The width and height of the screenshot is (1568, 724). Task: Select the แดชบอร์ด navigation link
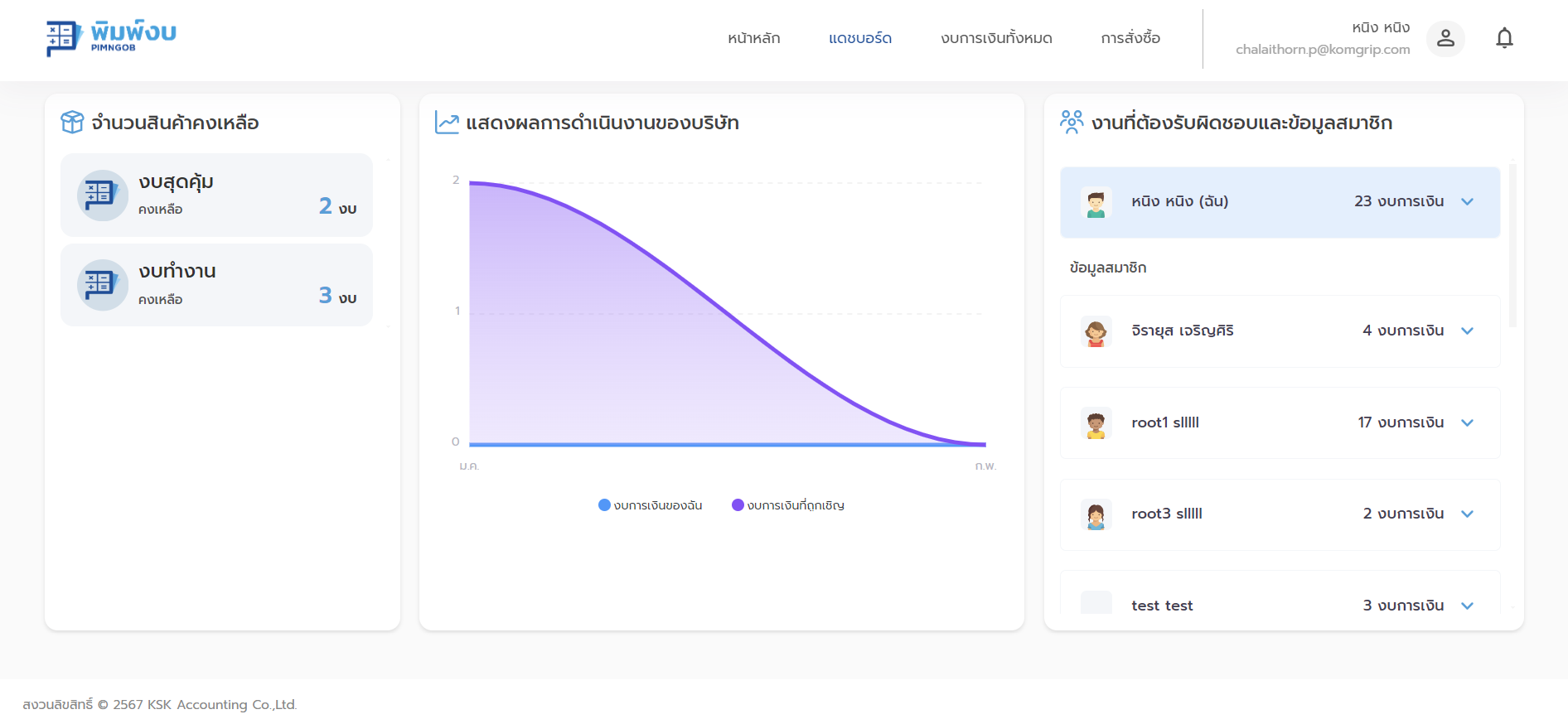860,38
